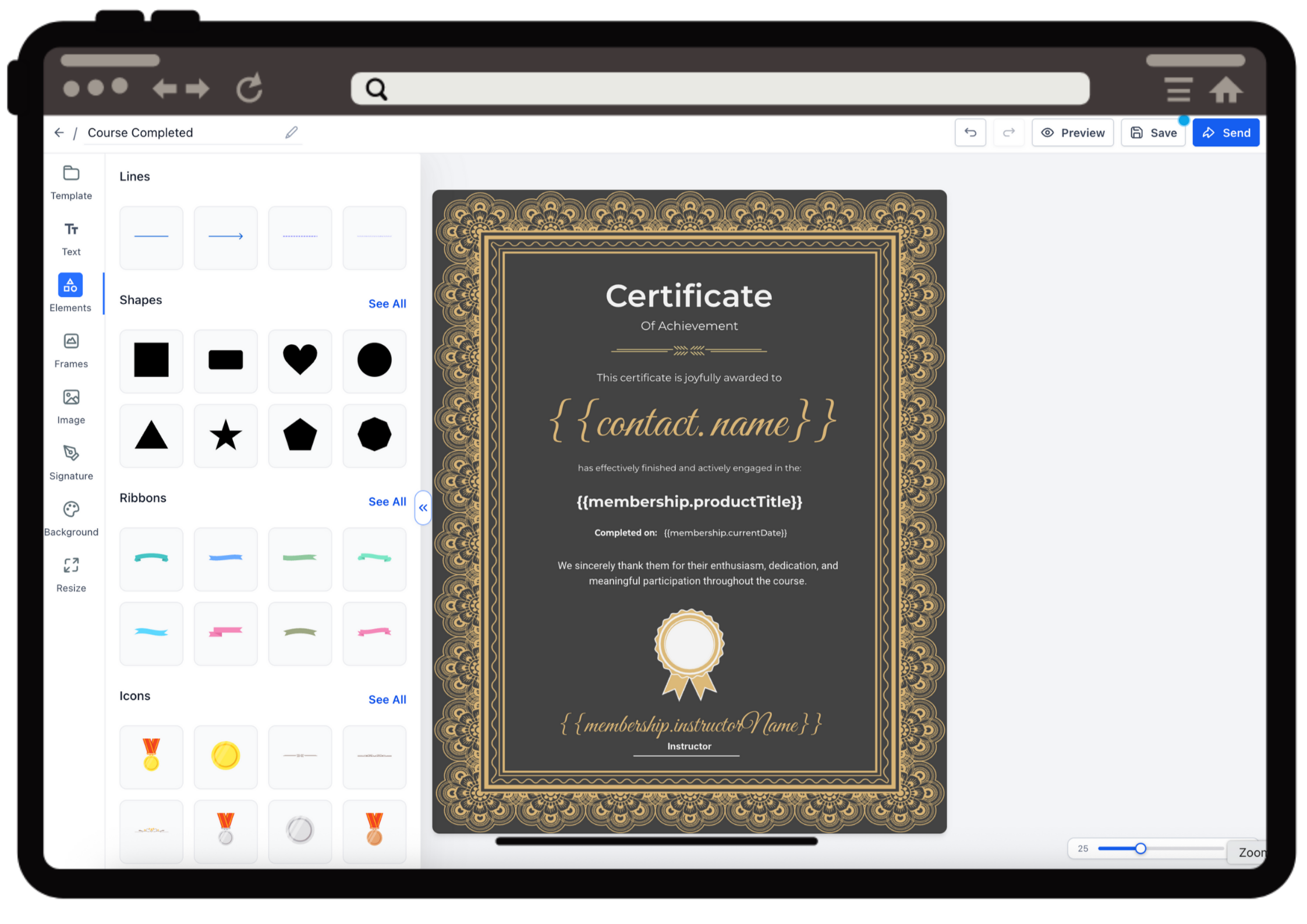
Task: Click the Save button
Action: pos(1153,133)
